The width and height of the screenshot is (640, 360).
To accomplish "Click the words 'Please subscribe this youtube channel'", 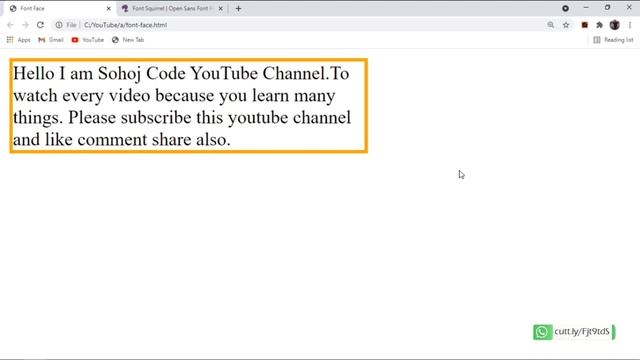I will coord(209,118).
